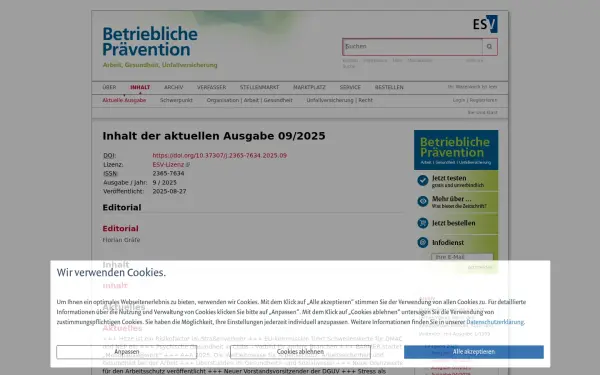600x375 pixels.
Task: Click the Jetzt testen checkmark icon
Action: [x=423, y=180]
